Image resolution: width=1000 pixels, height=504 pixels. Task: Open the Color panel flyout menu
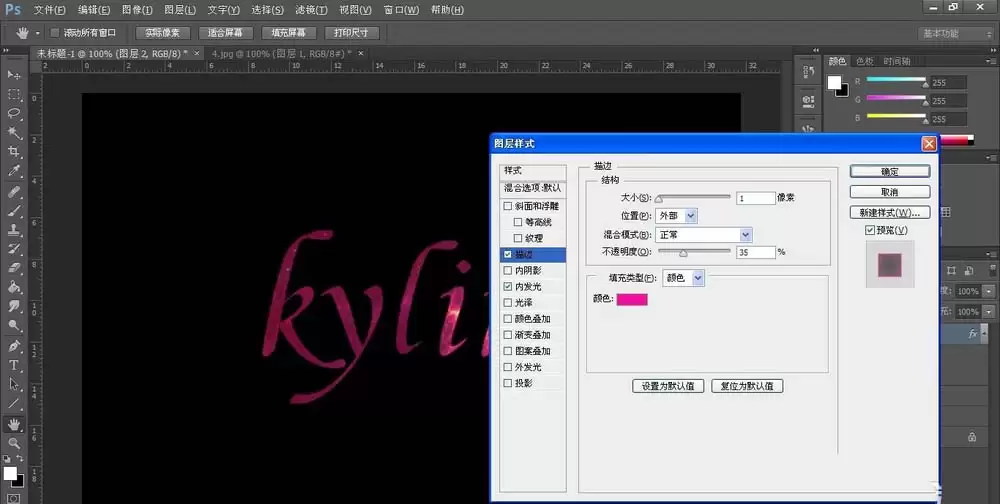[x=990, y=61]
